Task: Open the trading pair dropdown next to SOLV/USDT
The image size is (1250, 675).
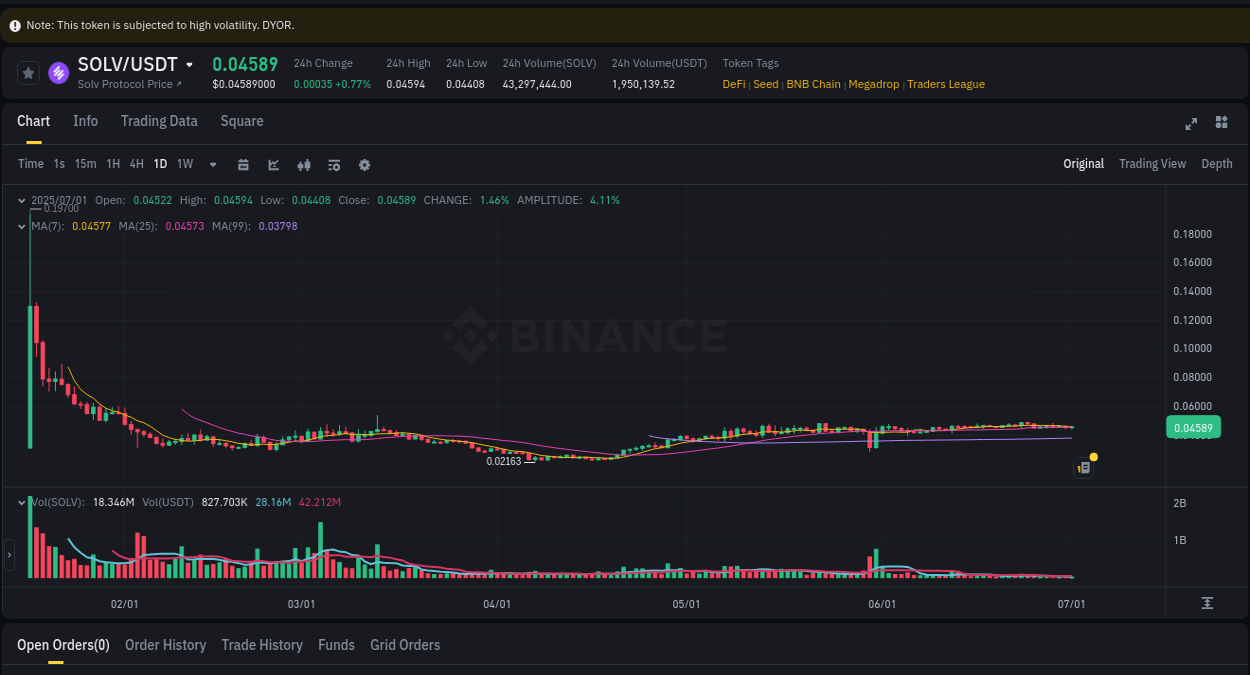Action: tap(189, 63)
